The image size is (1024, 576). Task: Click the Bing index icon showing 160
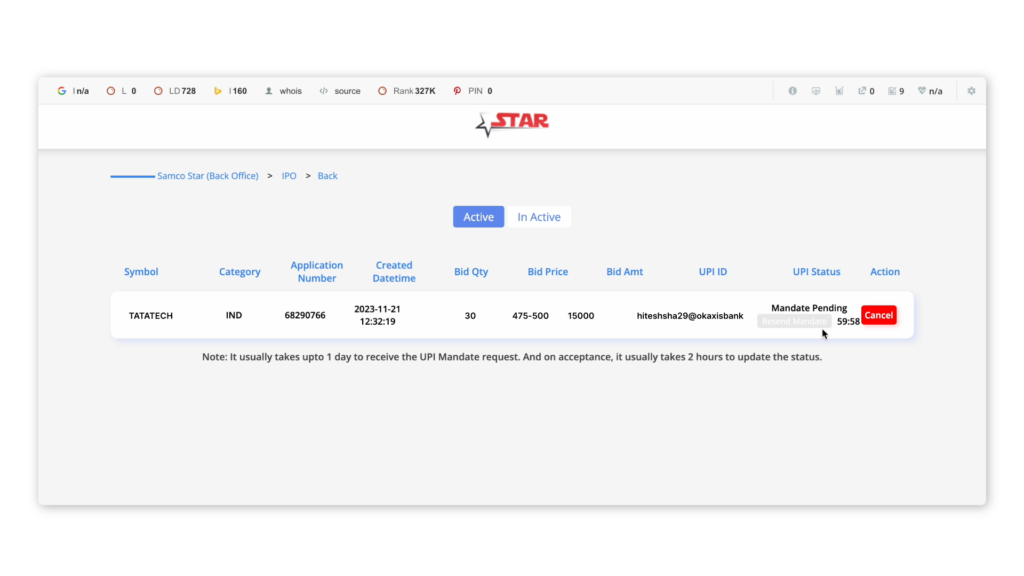(x=218, y=91)
